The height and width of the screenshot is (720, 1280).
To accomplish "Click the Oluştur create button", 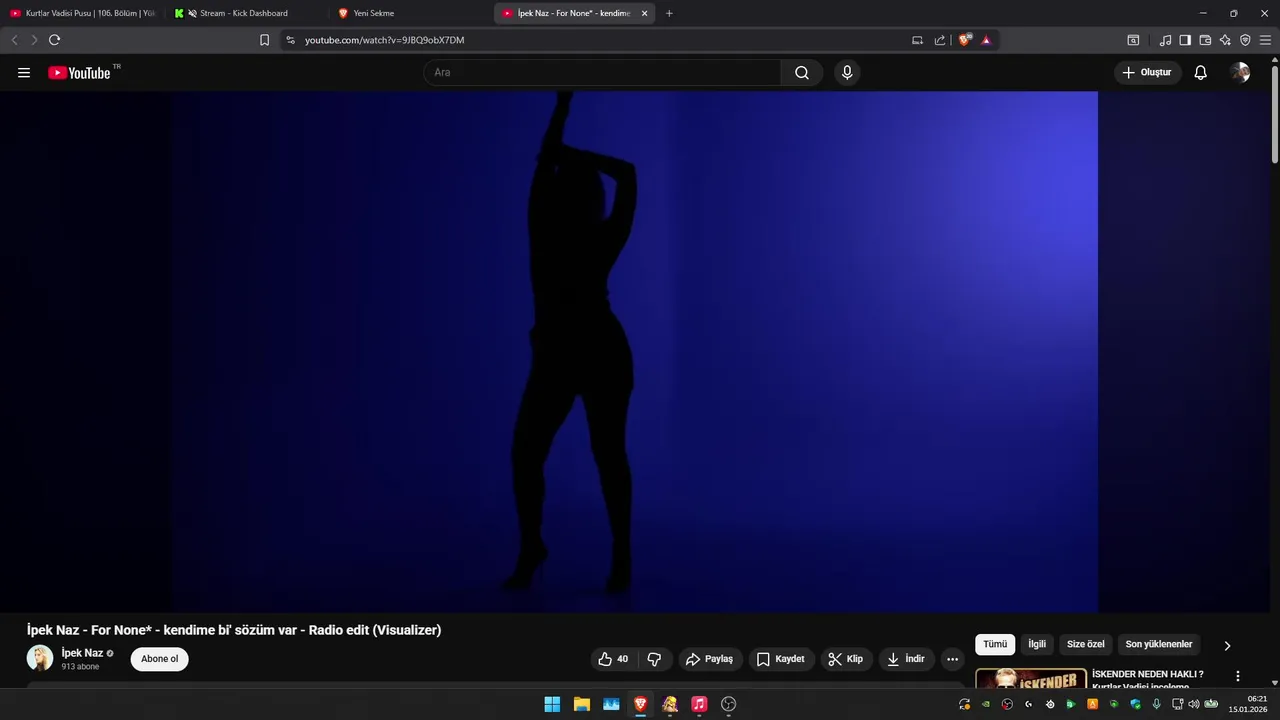I will coord(1147,72).
